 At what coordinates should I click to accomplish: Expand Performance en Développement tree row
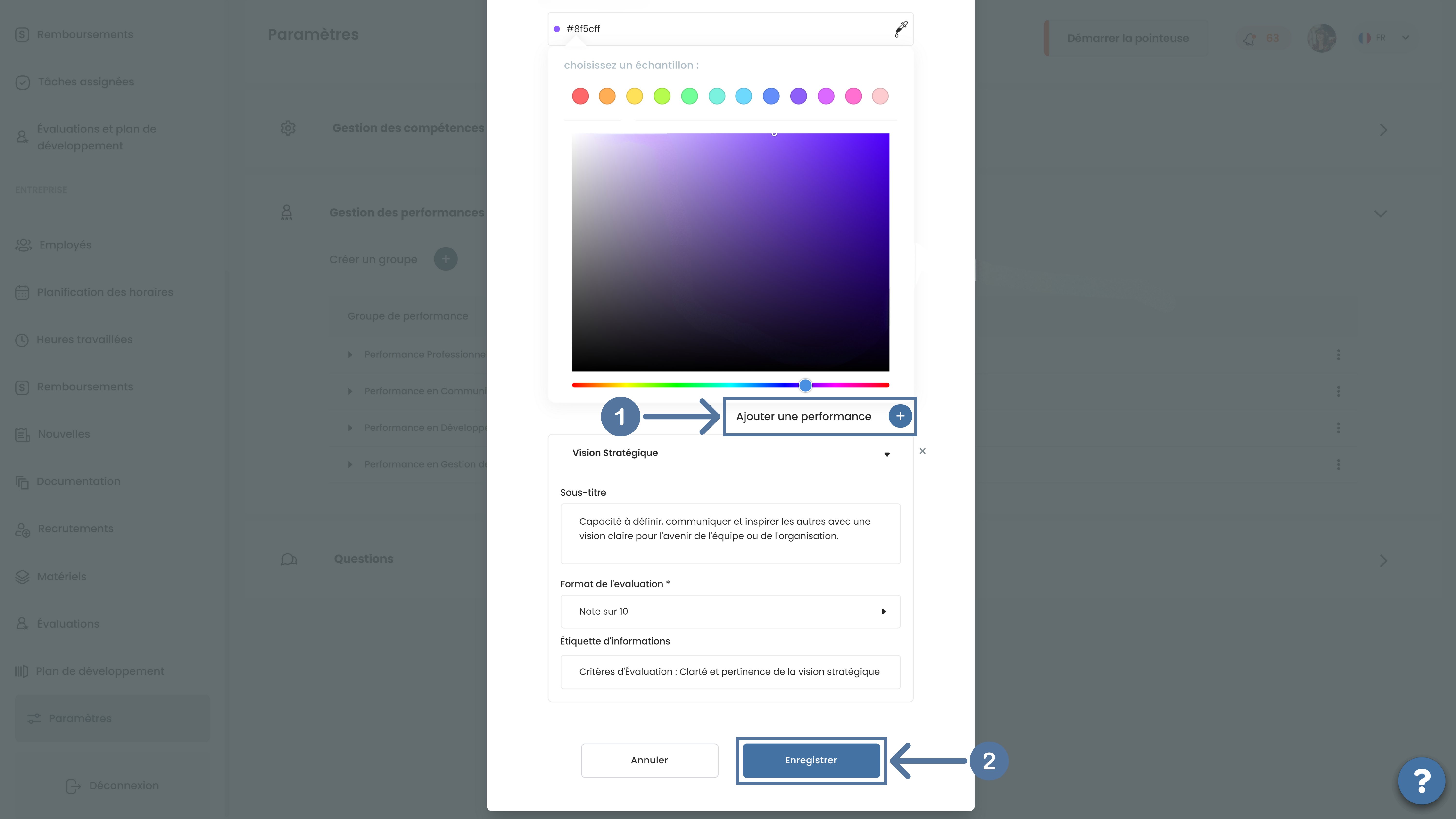[x=350, y=428]
